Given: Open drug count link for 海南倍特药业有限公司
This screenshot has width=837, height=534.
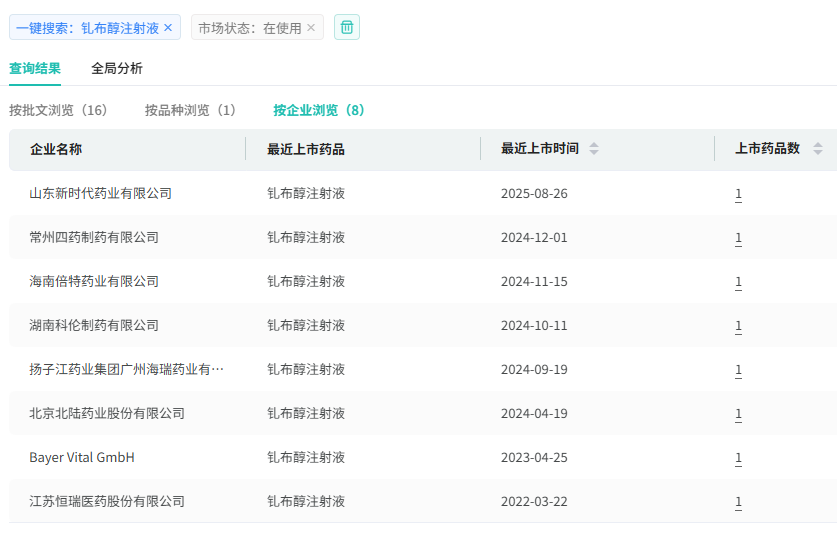Looking at the screenshot, I should [738, 282].
